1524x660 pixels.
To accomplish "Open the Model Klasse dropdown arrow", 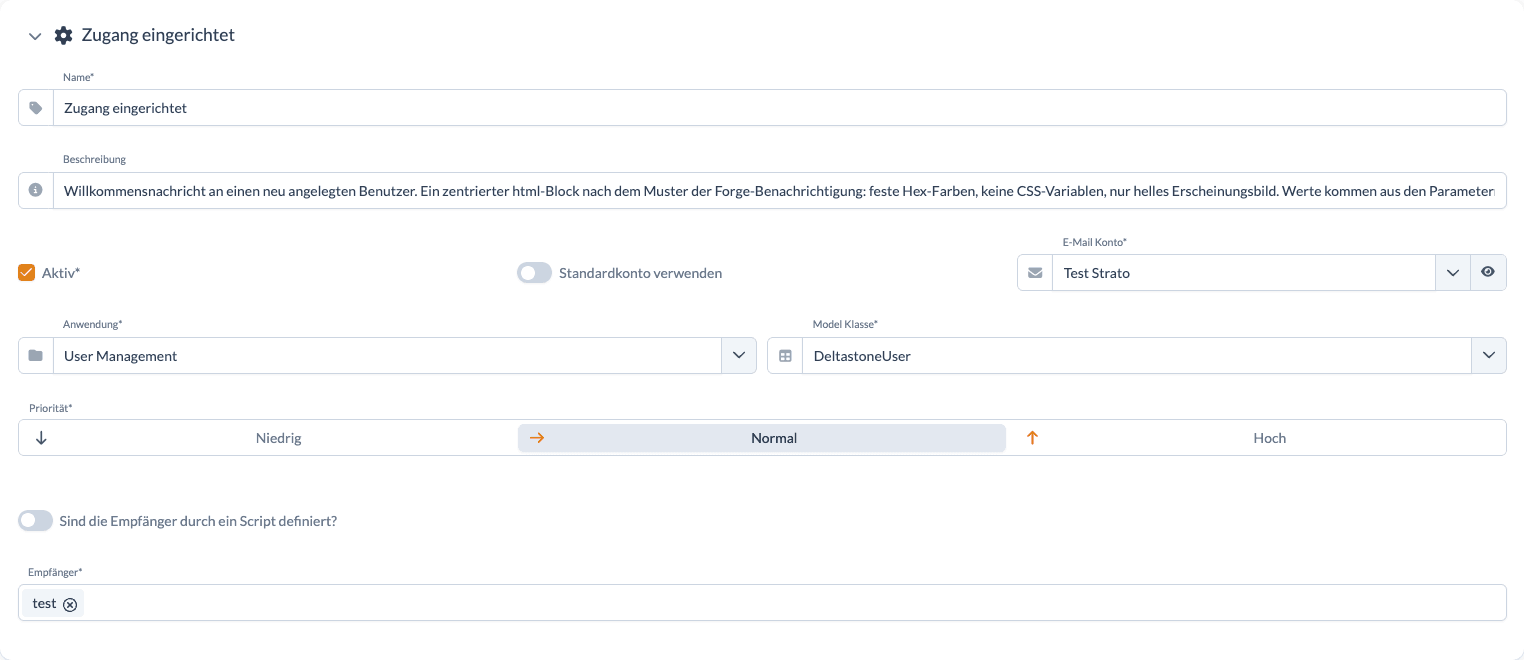I will [x=1489, y=356].
